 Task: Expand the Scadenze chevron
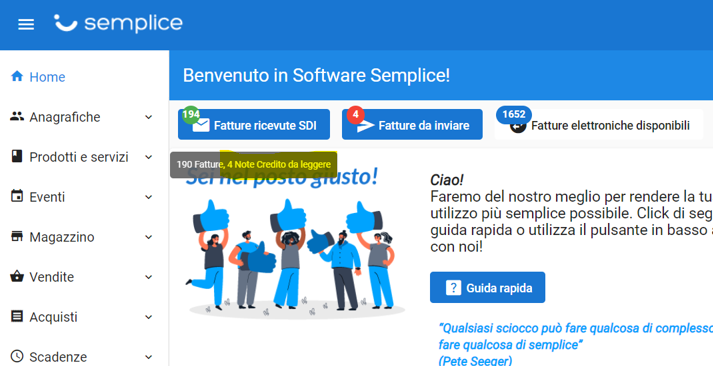click(149, 357)
